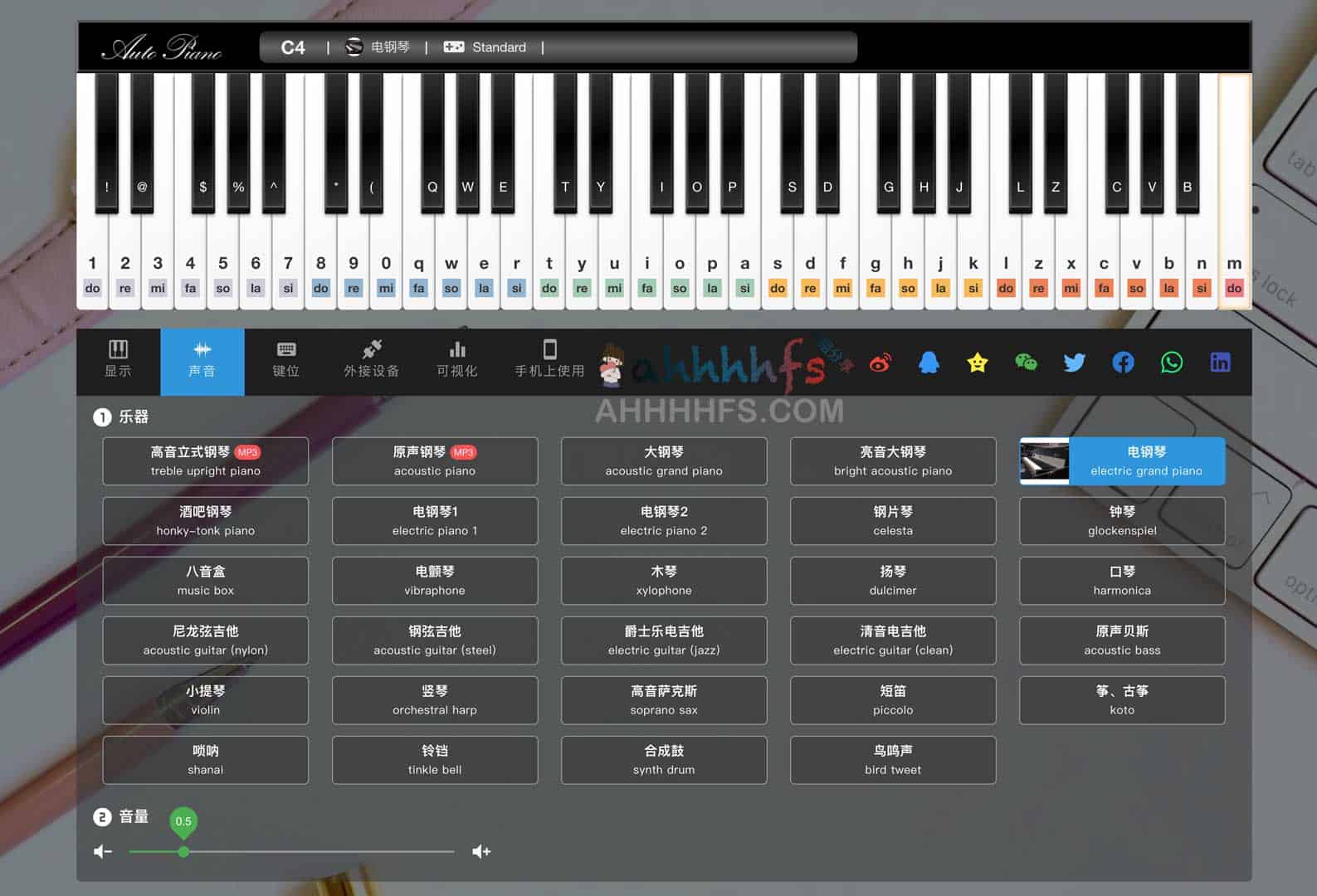Select treble upright piano instrument
1317x896 pixels.
206,461
